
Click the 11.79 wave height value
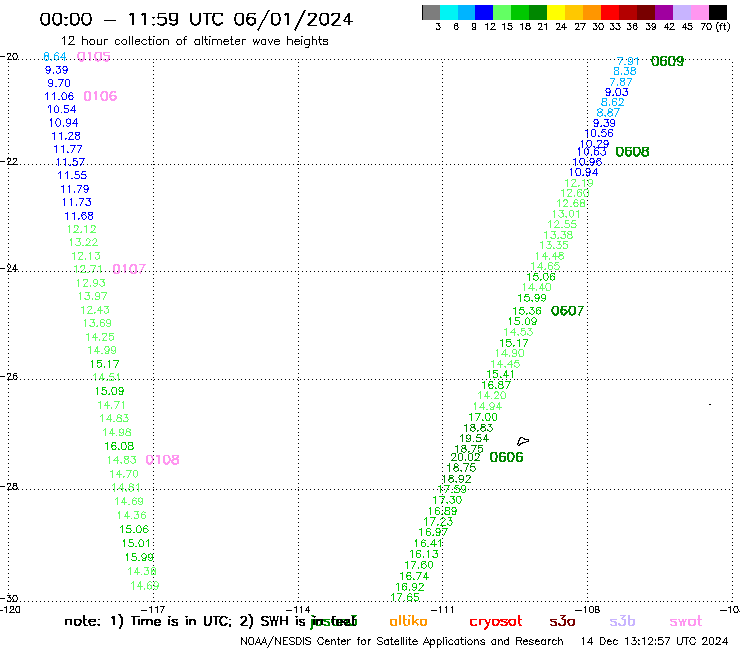pos(75,189)
